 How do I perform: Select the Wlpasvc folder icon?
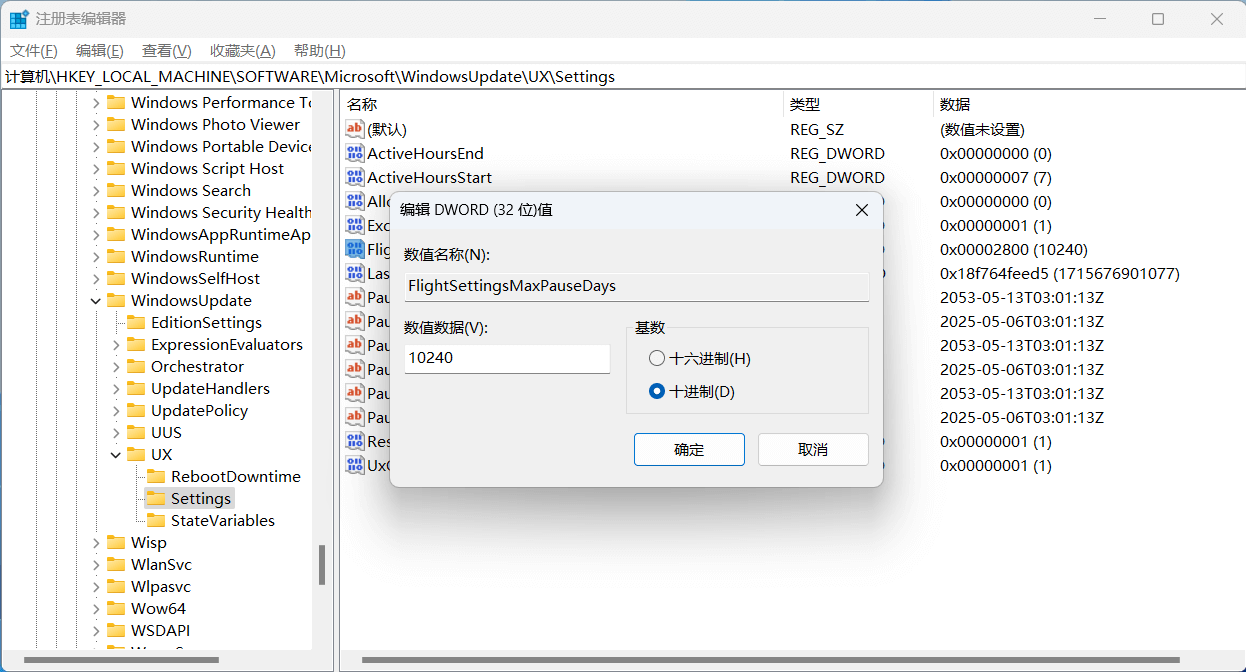coord(116,586)
